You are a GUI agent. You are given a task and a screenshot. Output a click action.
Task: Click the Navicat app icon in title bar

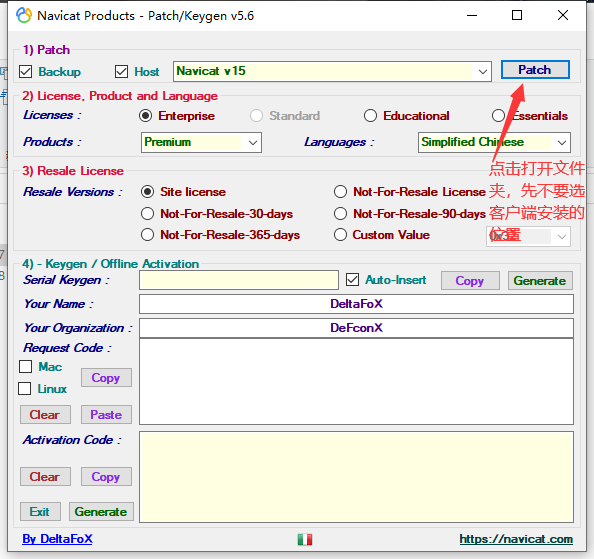click(x=24, y=16)
